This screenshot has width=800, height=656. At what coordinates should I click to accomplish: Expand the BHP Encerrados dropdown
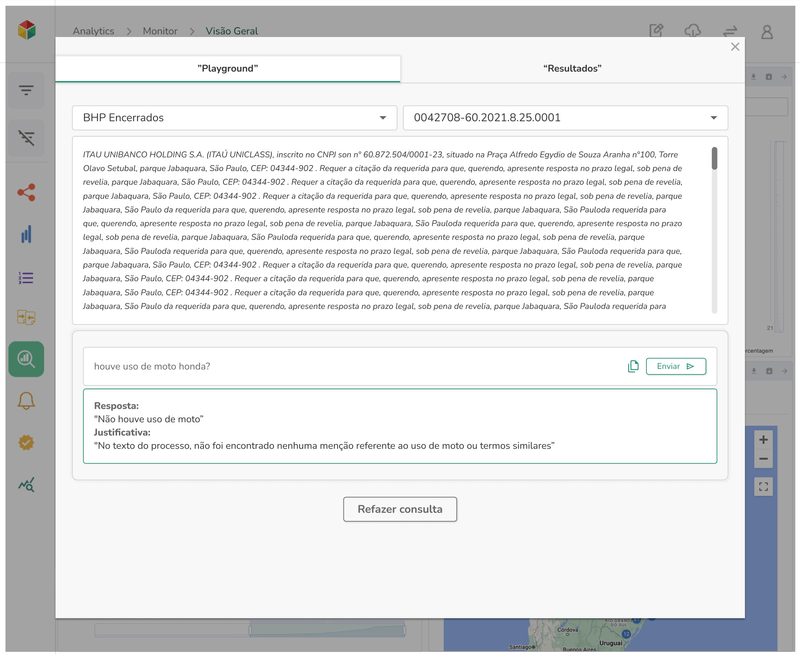[234, 118]
